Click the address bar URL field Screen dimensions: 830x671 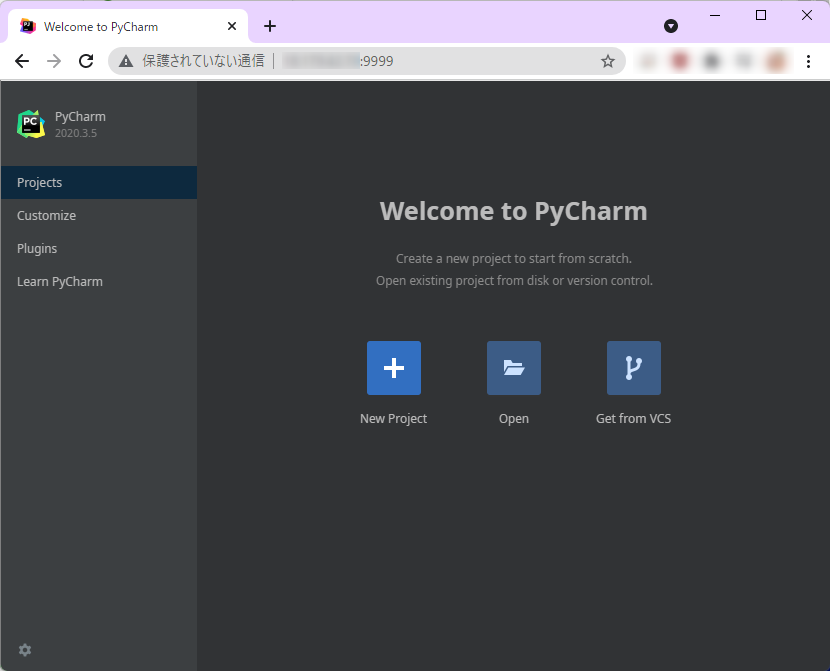367,61
